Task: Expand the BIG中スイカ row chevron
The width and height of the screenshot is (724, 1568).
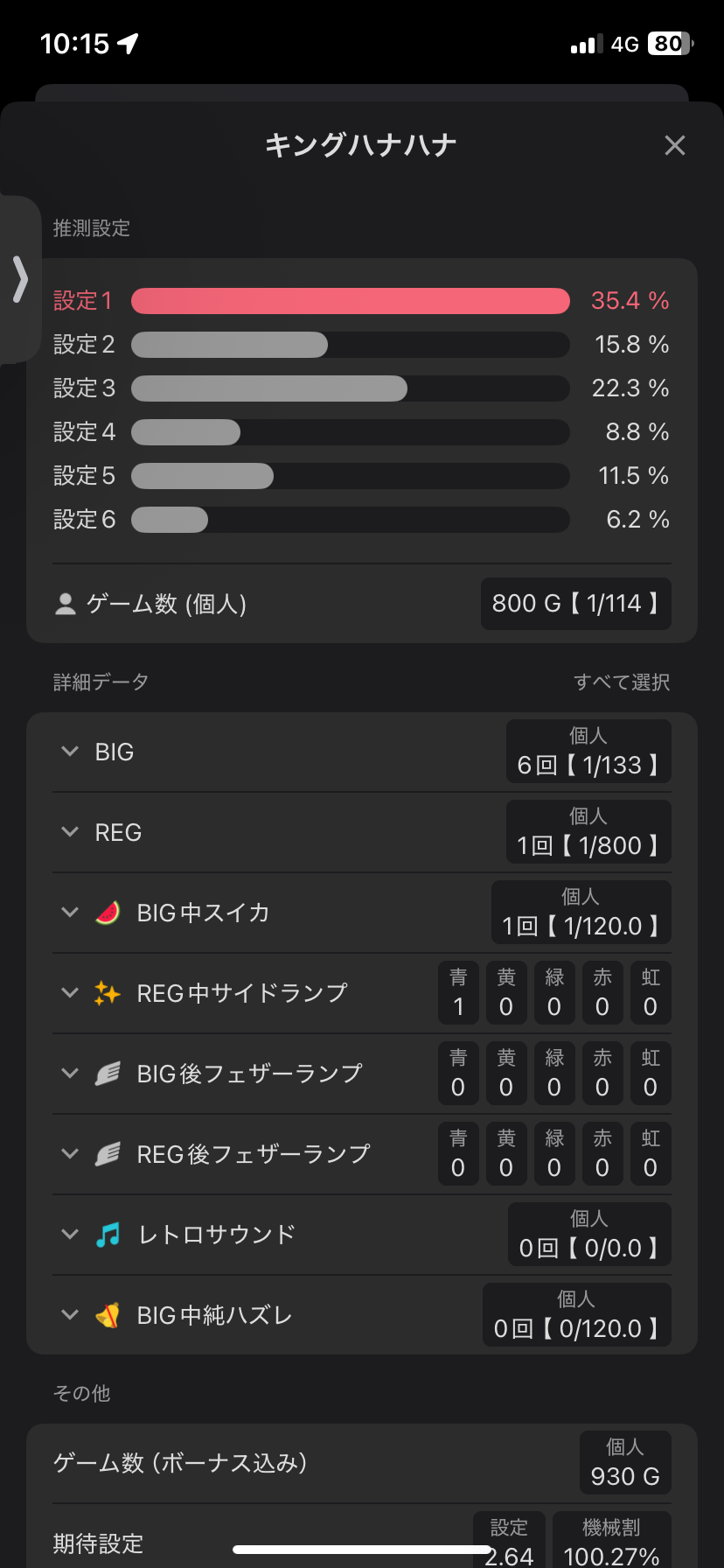Action: coord(70,913)
